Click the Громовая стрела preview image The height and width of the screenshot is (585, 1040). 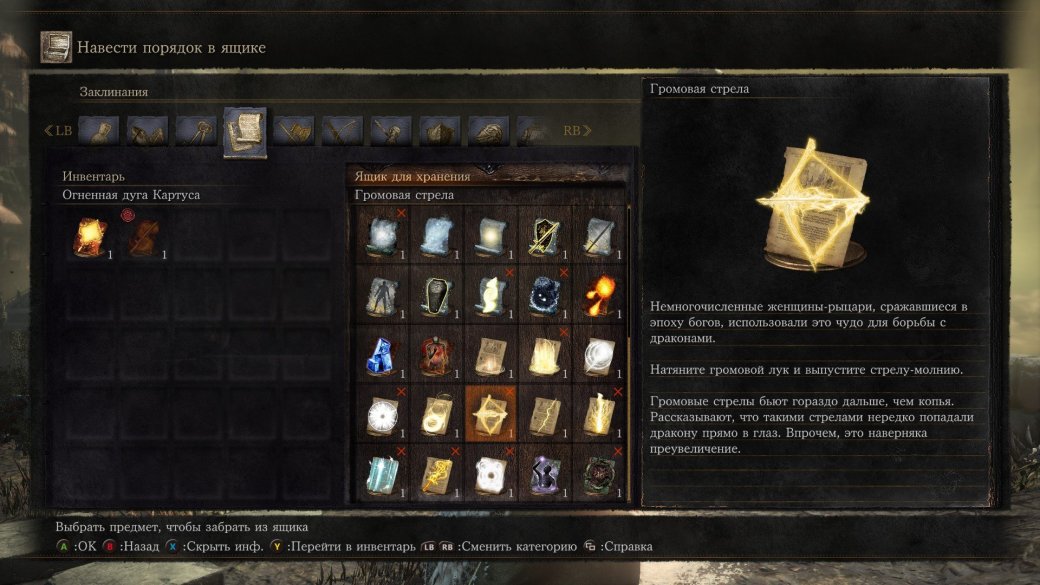coord(813,204)
